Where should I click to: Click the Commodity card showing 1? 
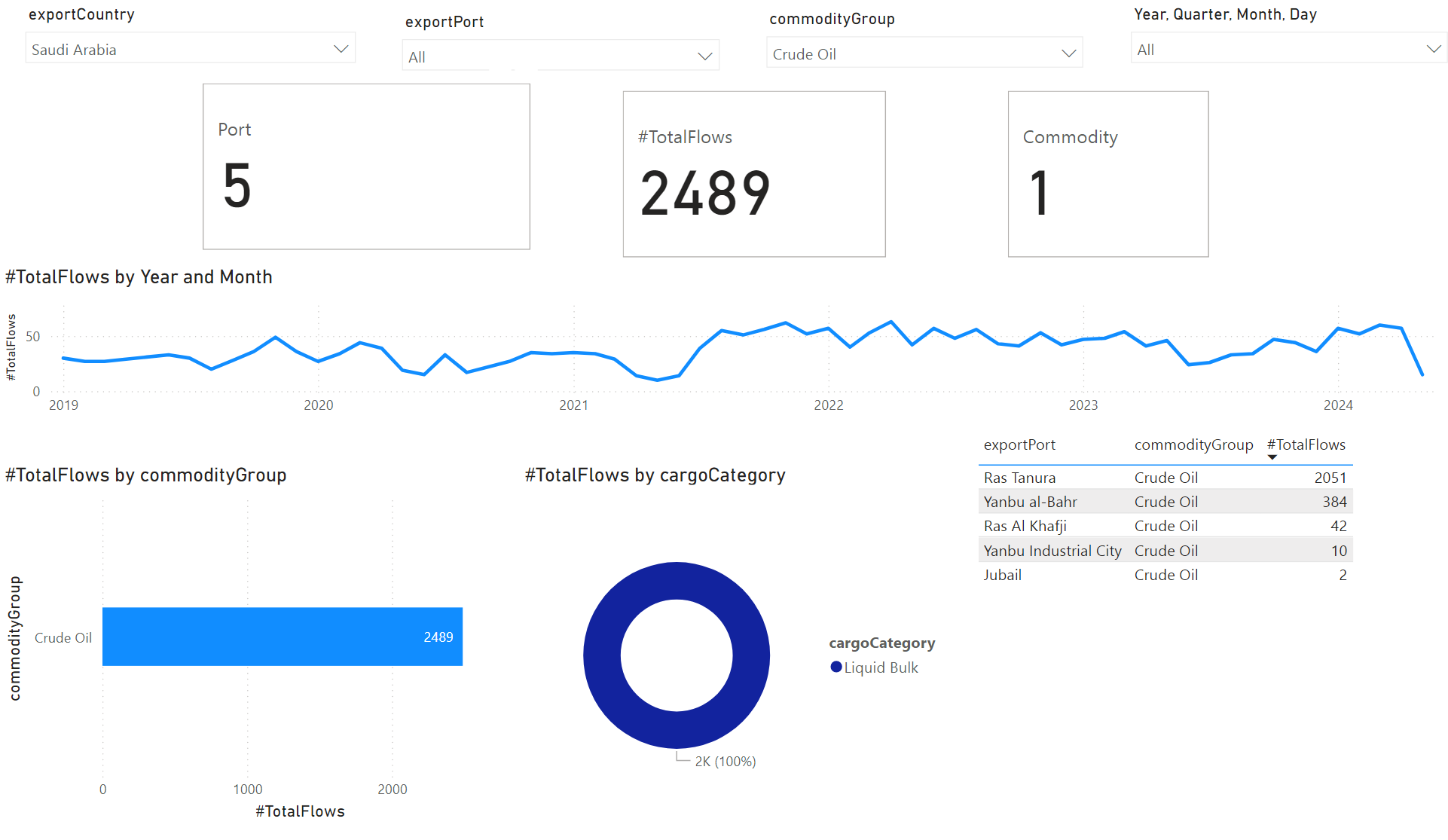click(x=1107, y=174)
